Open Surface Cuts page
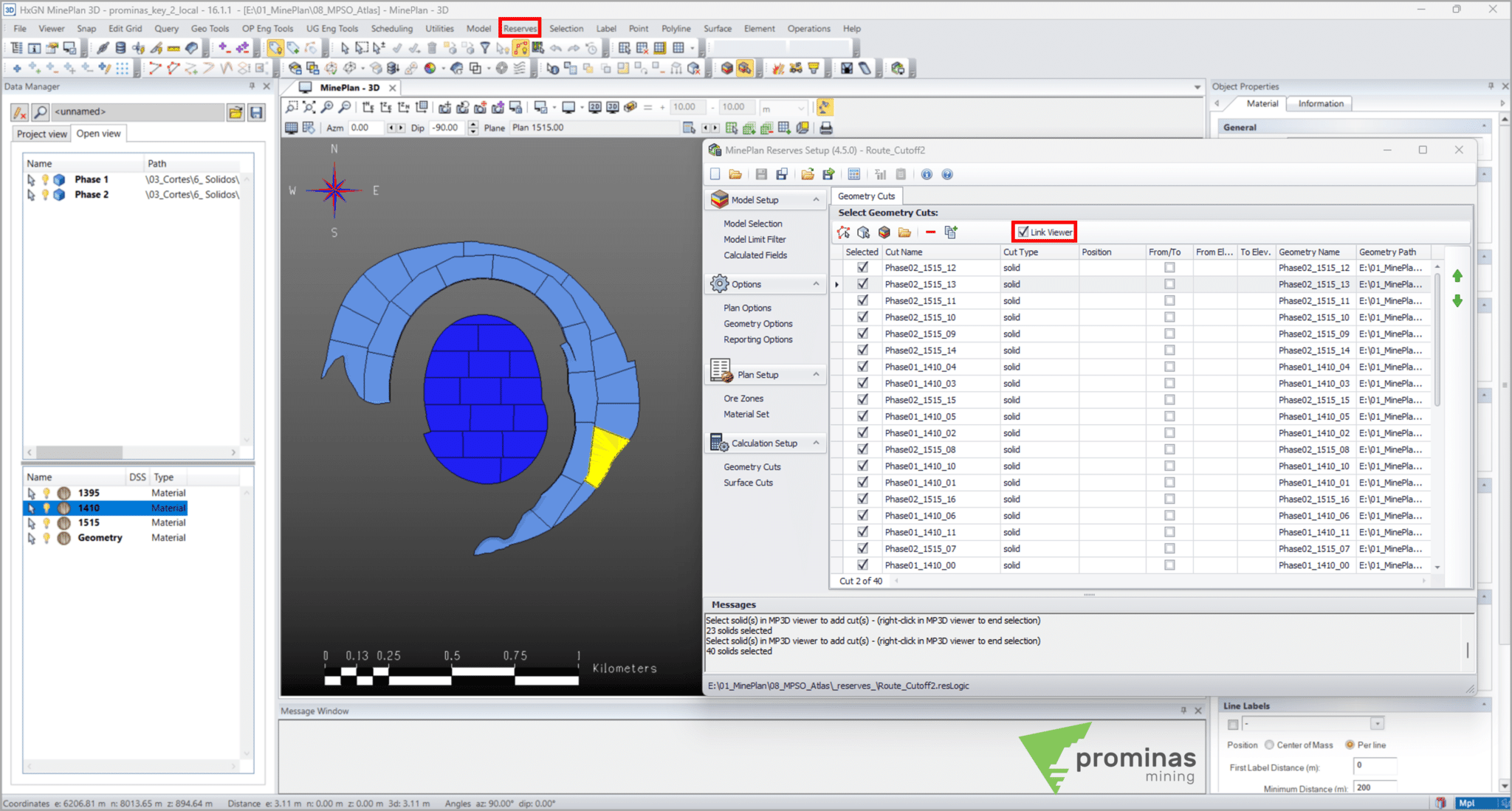 click(748, 483)
